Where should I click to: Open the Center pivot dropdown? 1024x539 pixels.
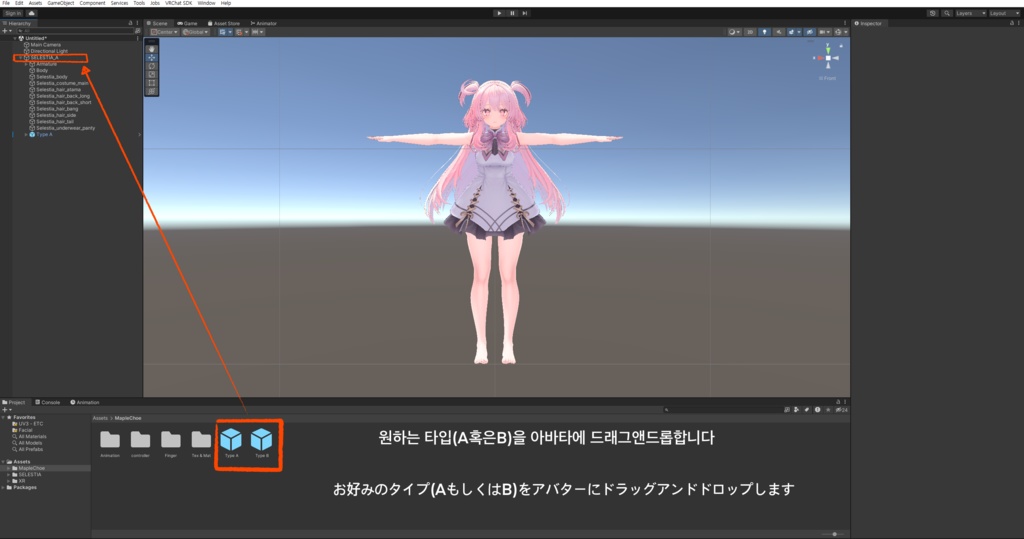coord(165,31)
